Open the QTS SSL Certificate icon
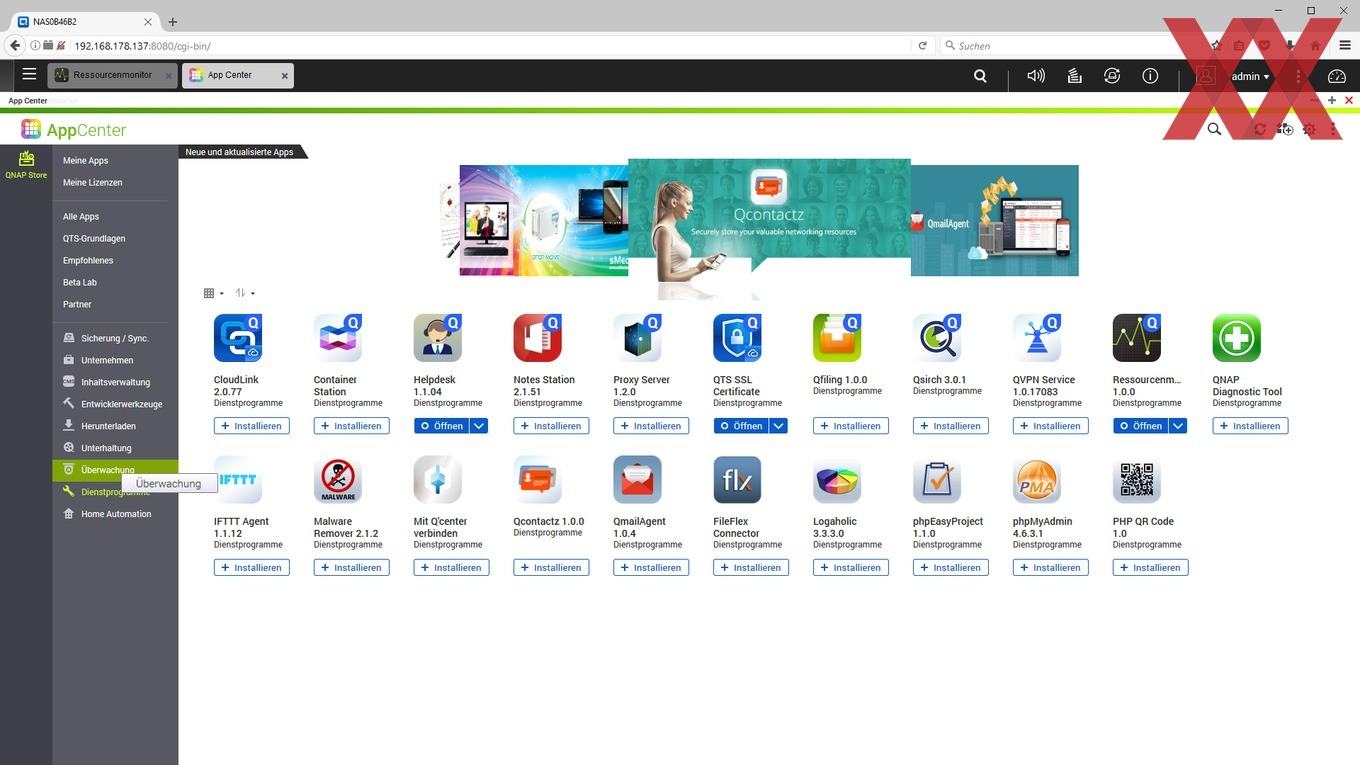Image resolution: width=1360 pixels, height=765 pixels. (738, 338)
